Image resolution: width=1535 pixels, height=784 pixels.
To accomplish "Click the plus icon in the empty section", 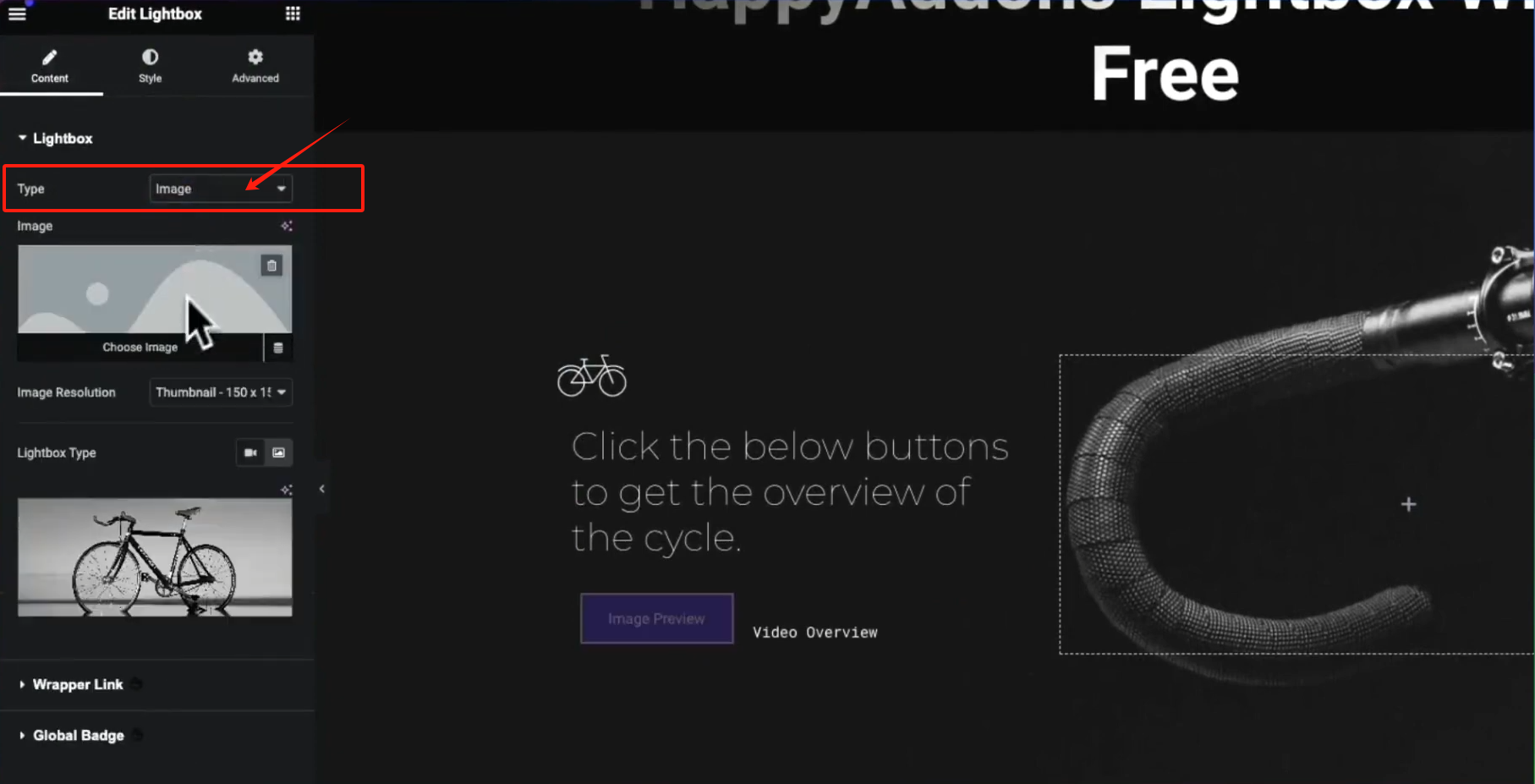I will tap(1408, 505).
